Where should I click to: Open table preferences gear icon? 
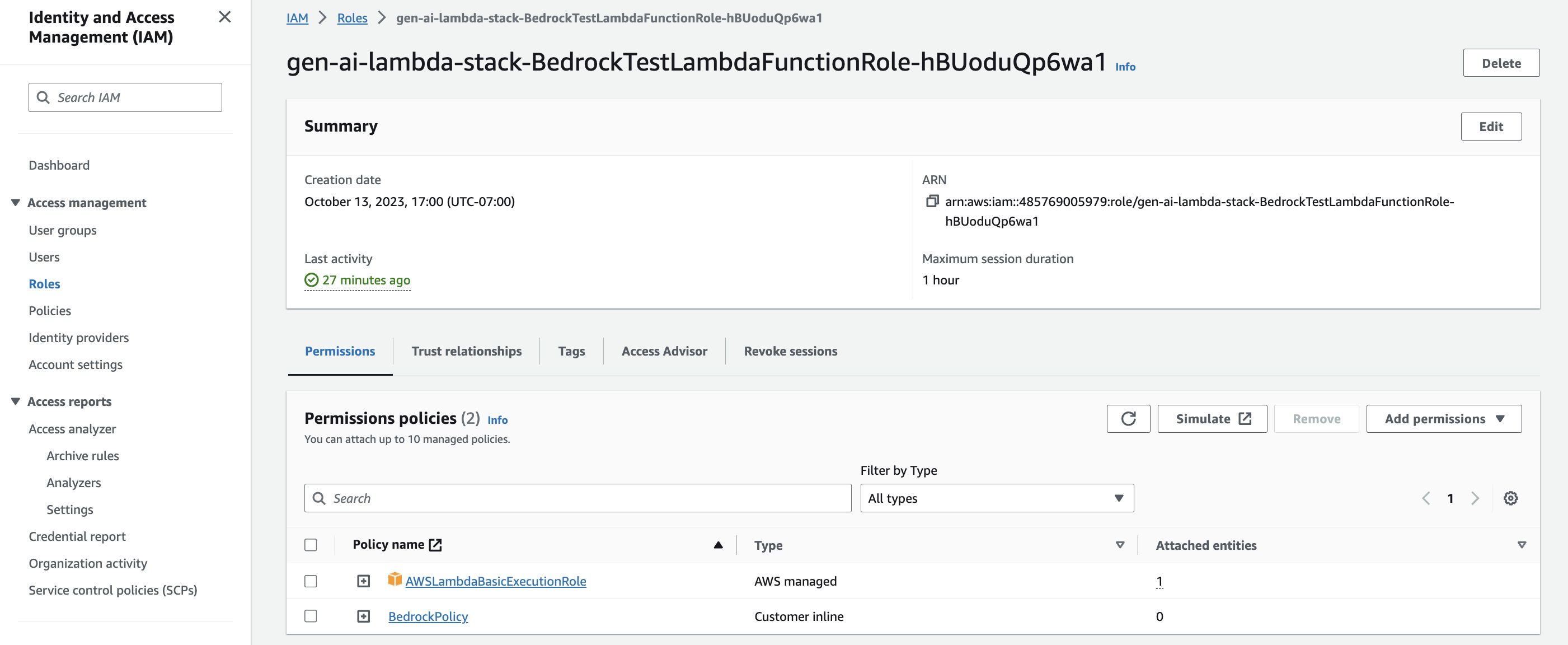point(1510,498)
